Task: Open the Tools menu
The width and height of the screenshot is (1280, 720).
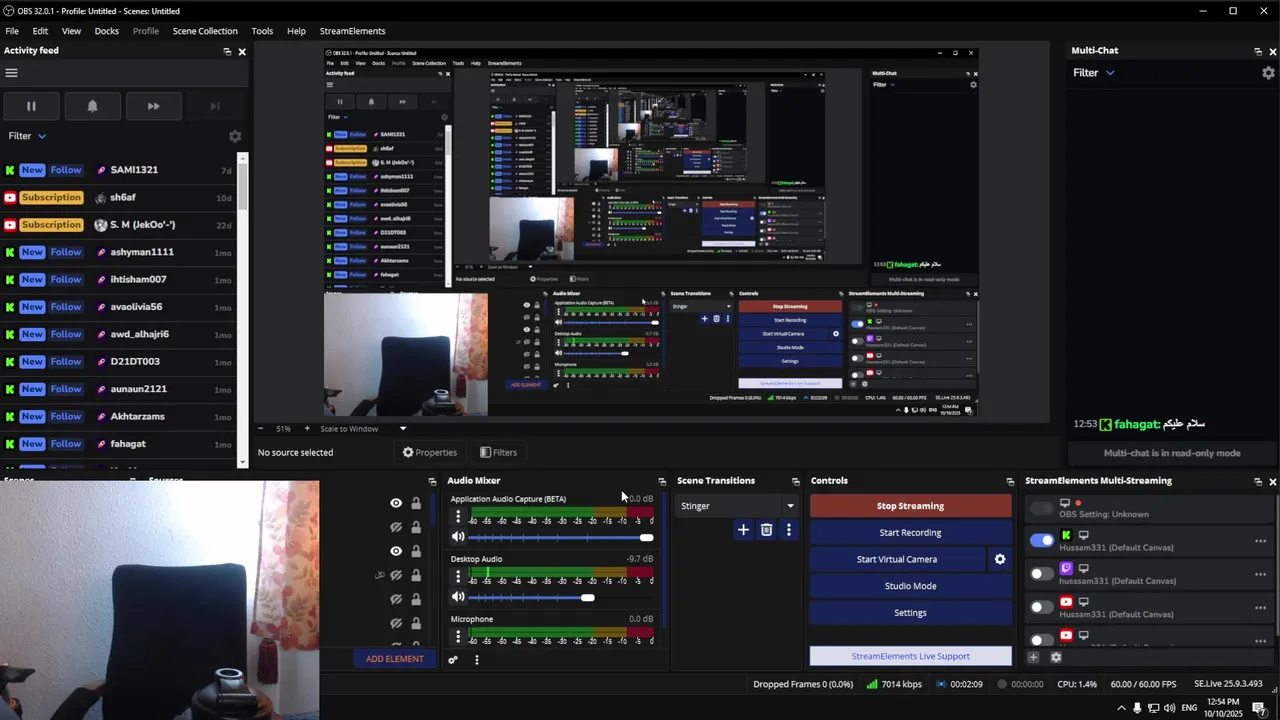Action: (262, 31)
